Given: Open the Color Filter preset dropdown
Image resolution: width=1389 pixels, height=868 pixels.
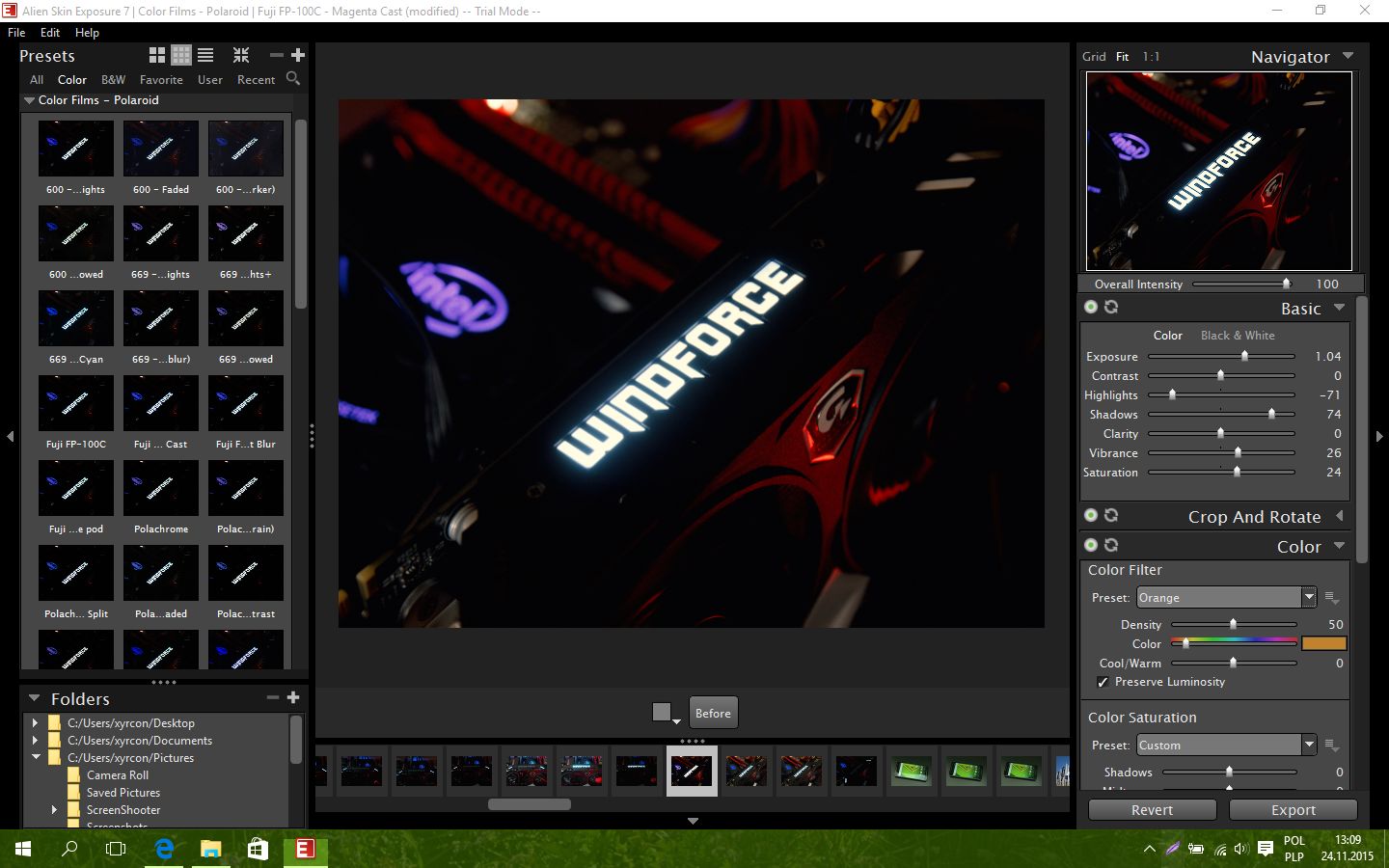Looking at the screenshot, I should pyautogui.click(x=1308, y=598).
